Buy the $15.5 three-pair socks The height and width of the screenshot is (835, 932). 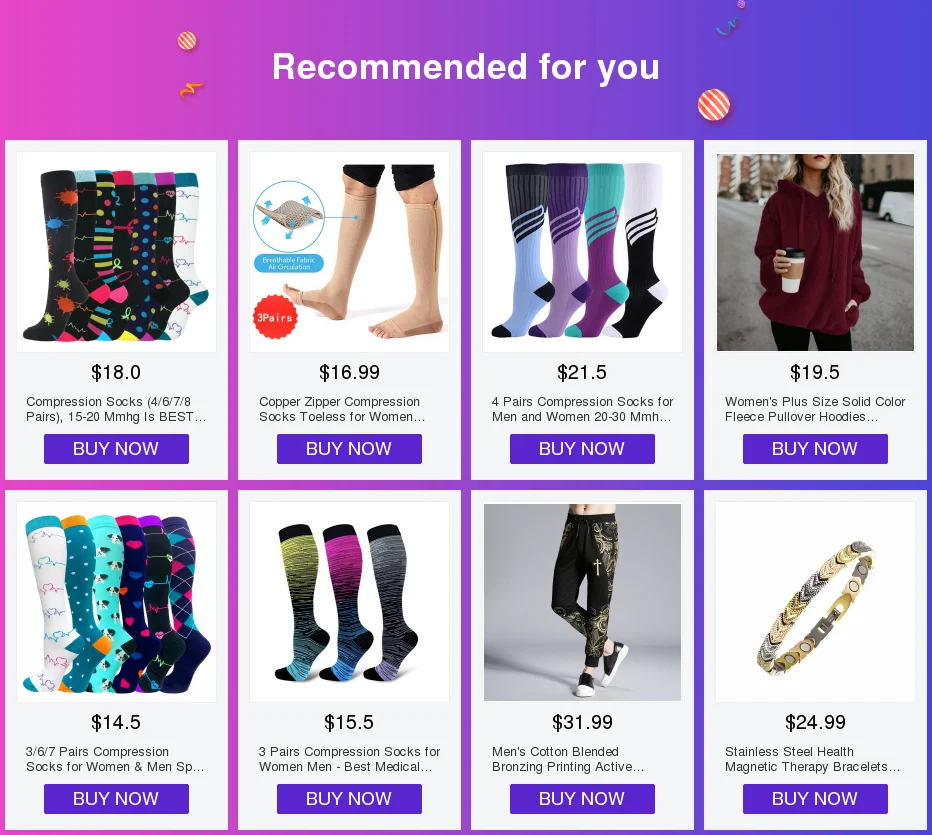[350, 799]
